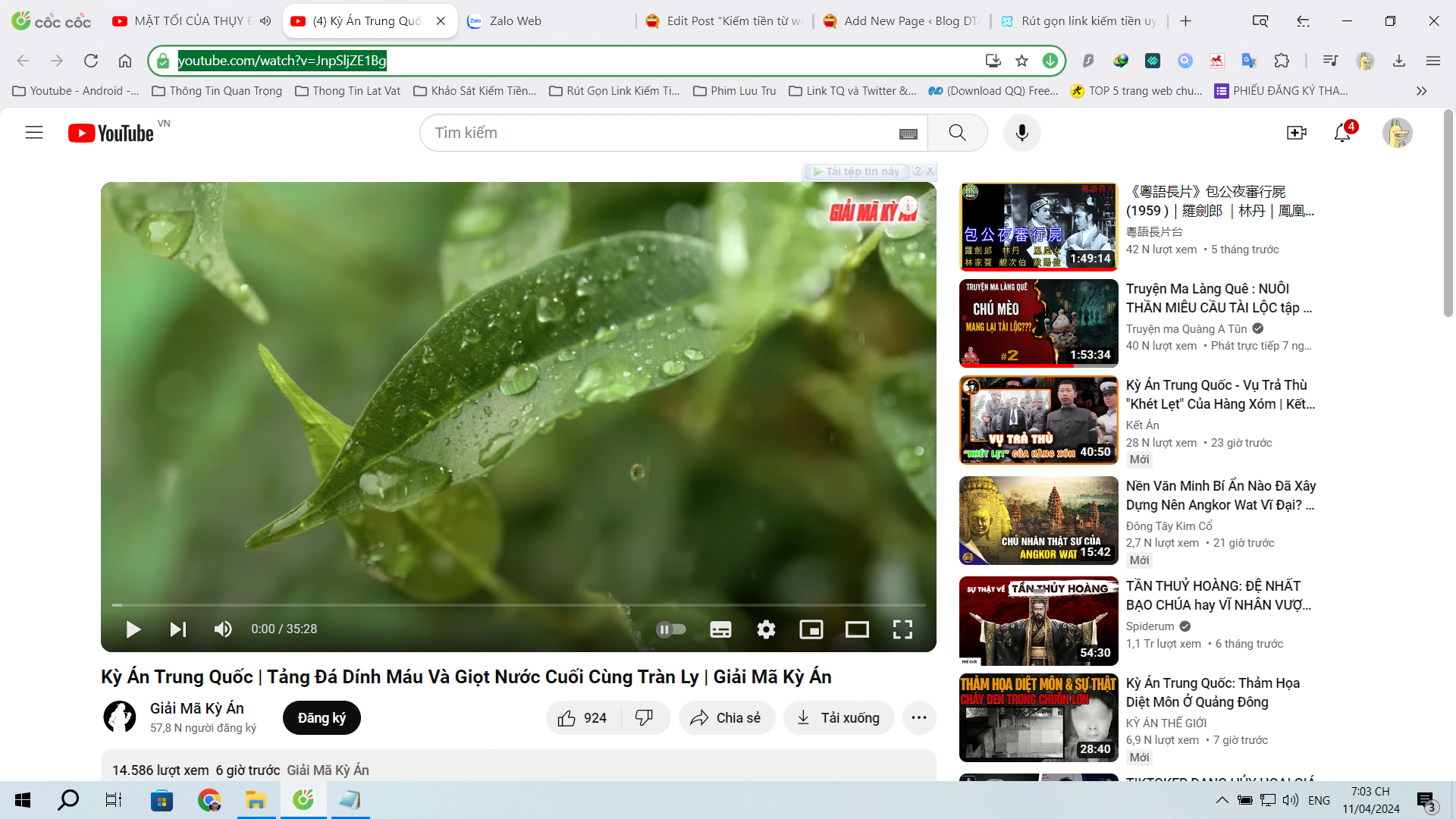Subscribe with Đăng ký button
Viewport: 1456px width, 819px height.
(322, 718)
